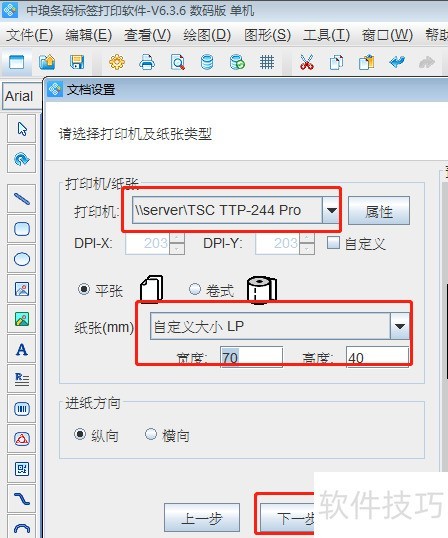Open print preview magnifier icon
This screenshot has height=538, width=448.
pos(177,62)
